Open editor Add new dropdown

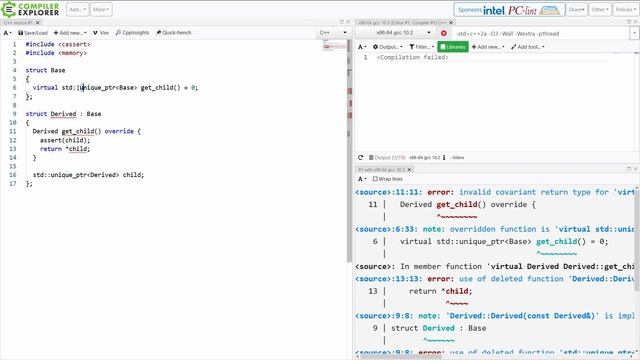pyautogui.click(x=70, y=33)
